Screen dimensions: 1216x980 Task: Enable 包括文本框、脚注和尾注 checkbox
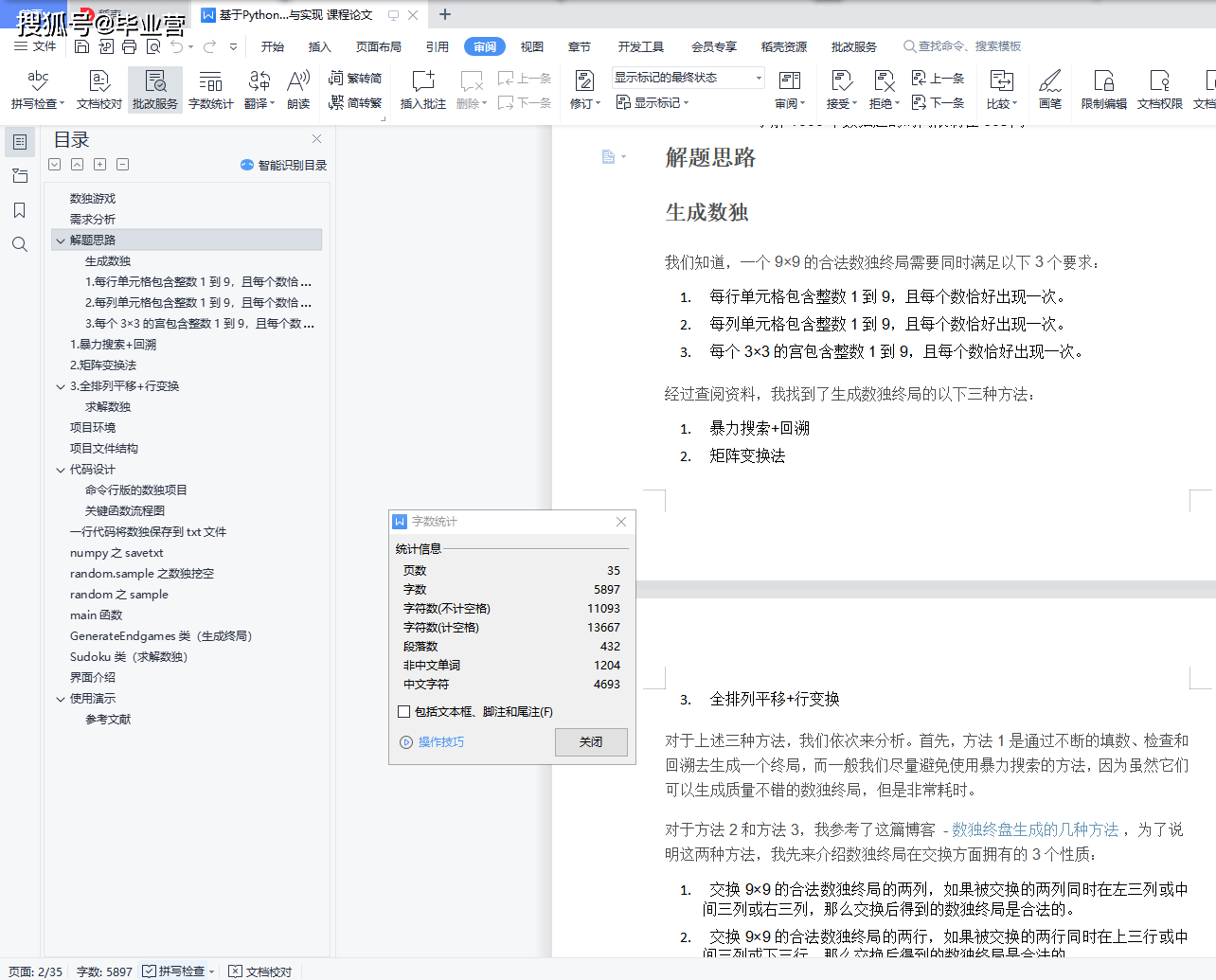(x=404, y=712)
